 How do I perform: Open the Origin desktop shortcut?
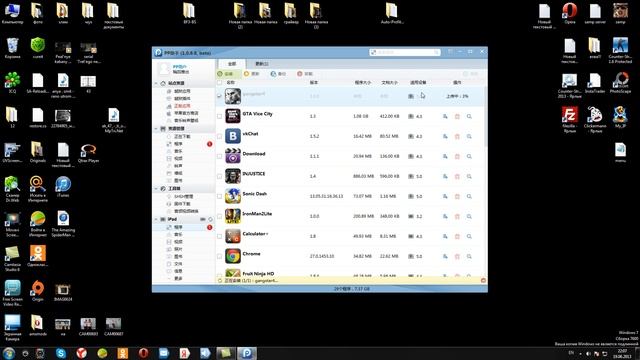[38, 291]
